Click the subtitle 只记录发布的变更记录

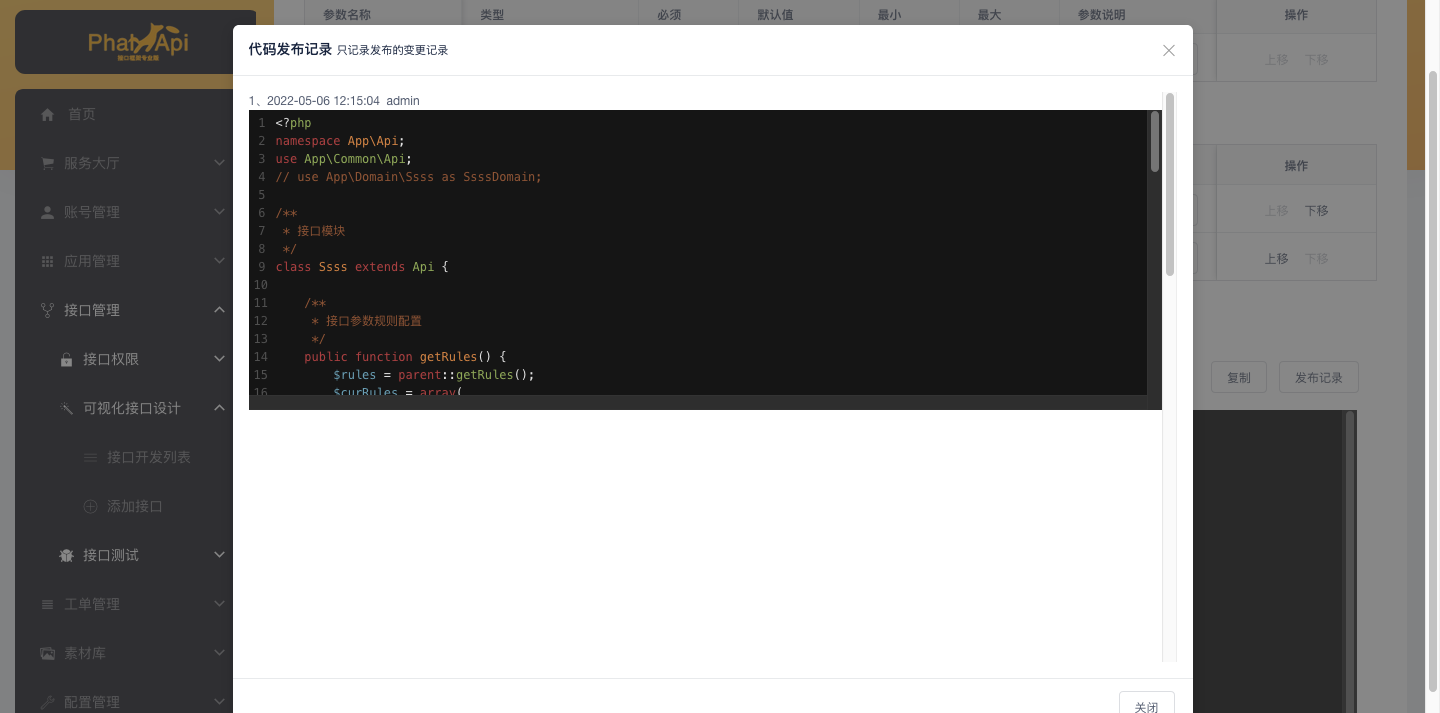(x=392, y=50)
